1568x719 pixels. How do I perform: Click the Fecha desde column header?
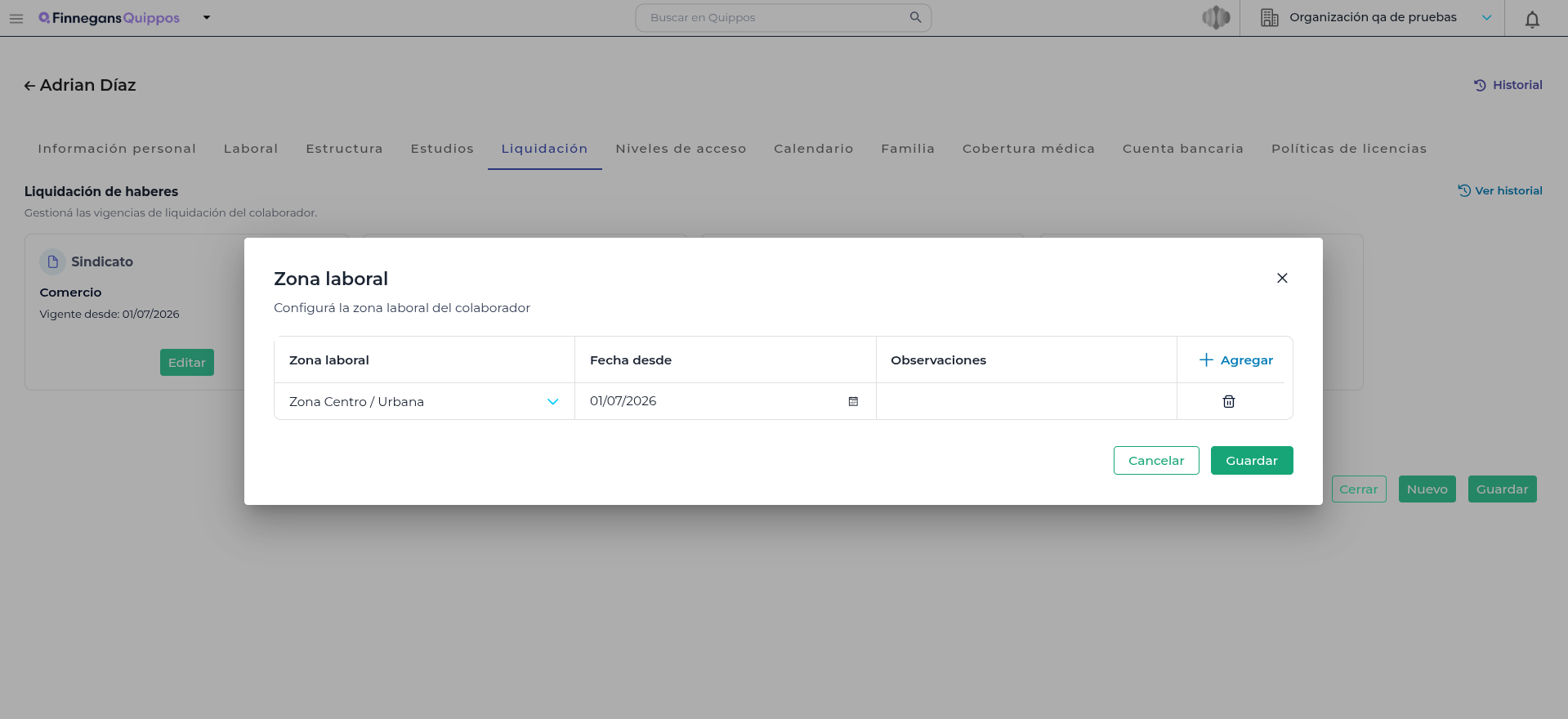[x=631, y=360]
